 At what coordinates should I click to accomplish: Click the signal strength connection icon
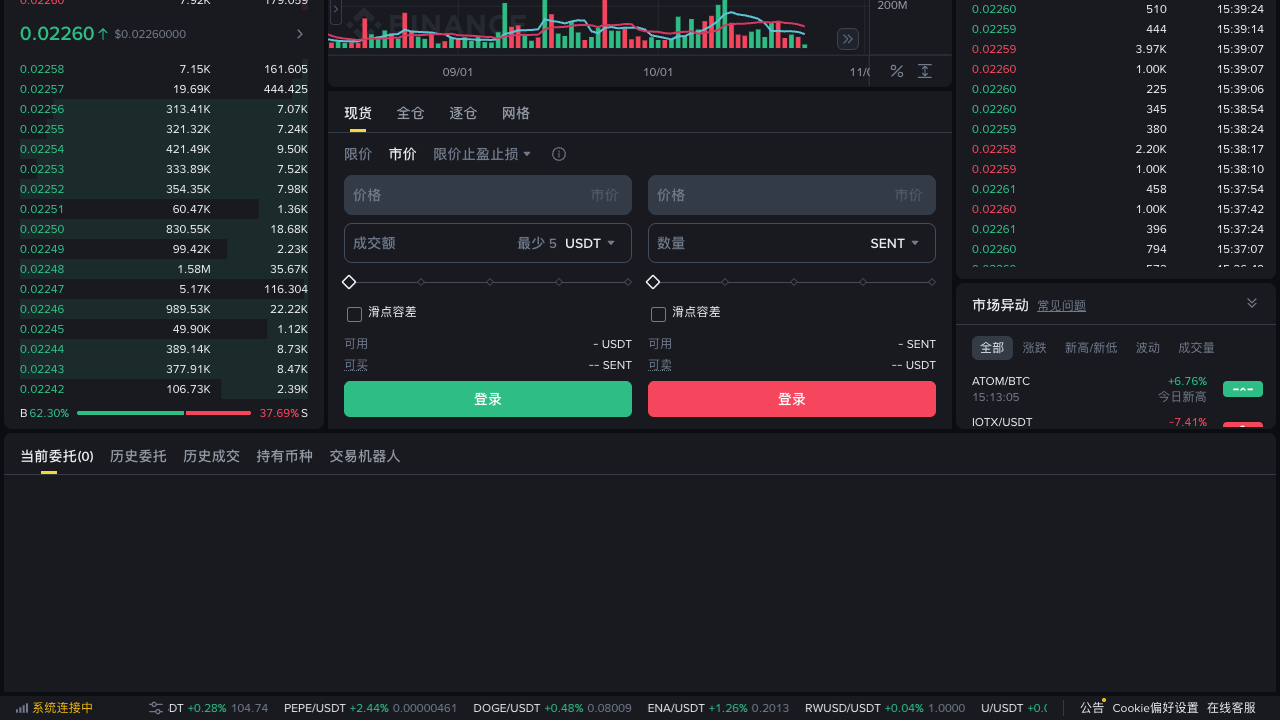(22, 708)
